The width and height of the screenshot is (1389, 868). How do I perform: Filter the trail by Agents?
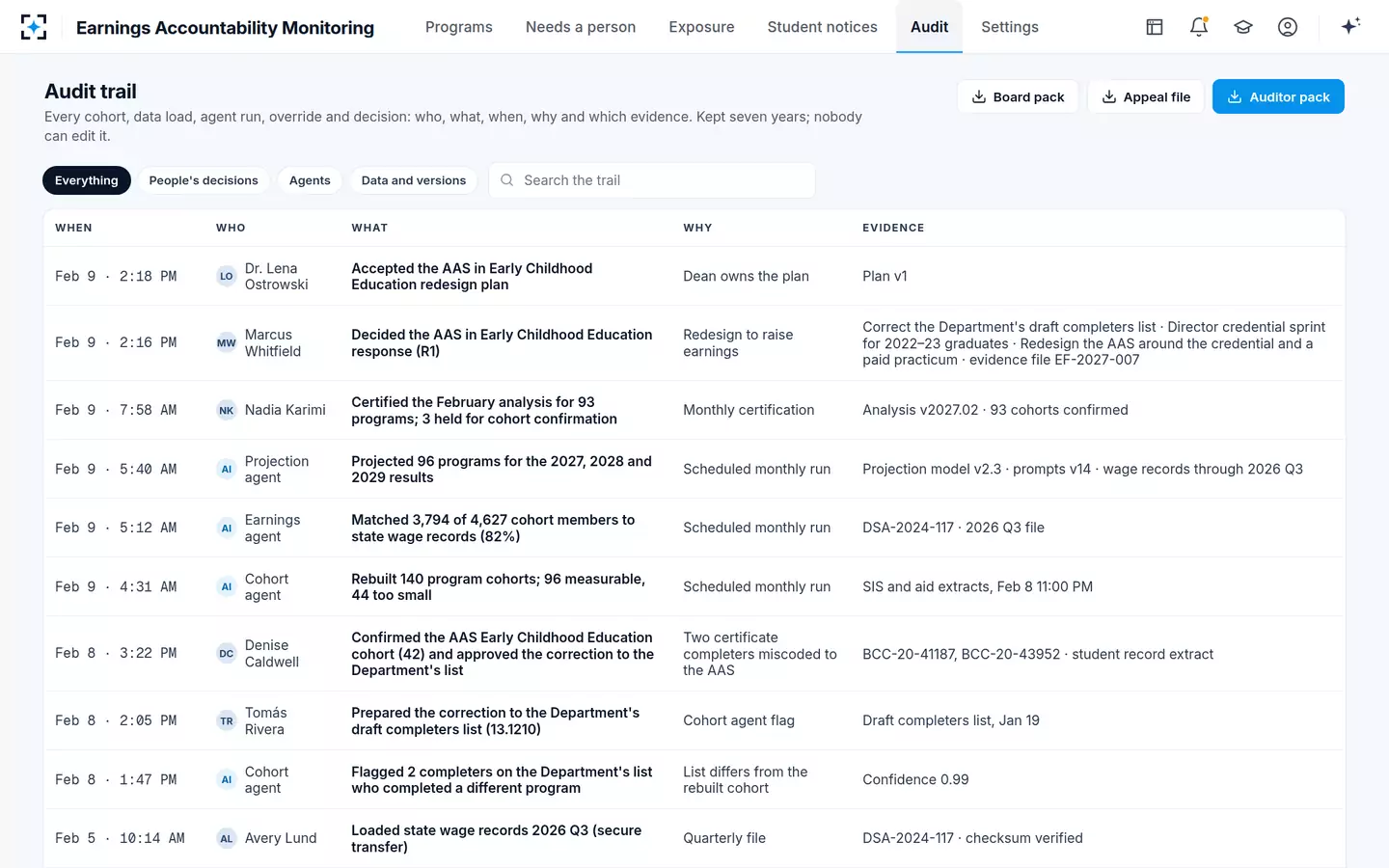click(310, 180)
